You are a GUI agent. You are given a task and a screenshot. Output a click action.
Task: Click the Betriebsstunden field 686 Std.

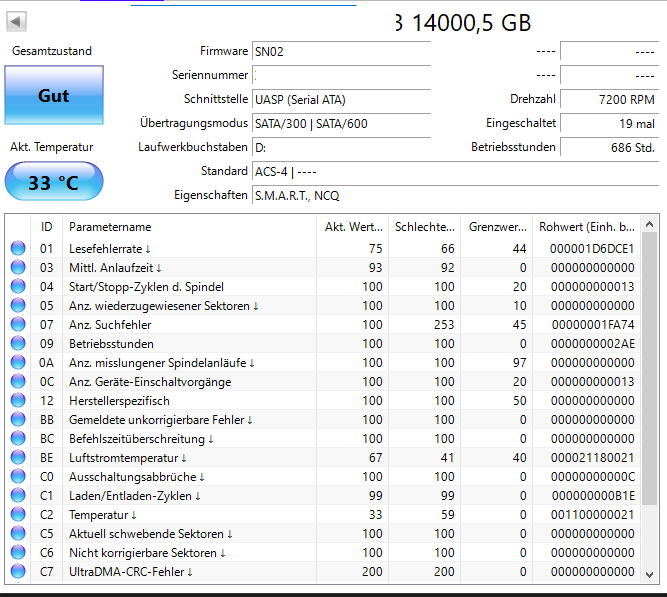610,148
